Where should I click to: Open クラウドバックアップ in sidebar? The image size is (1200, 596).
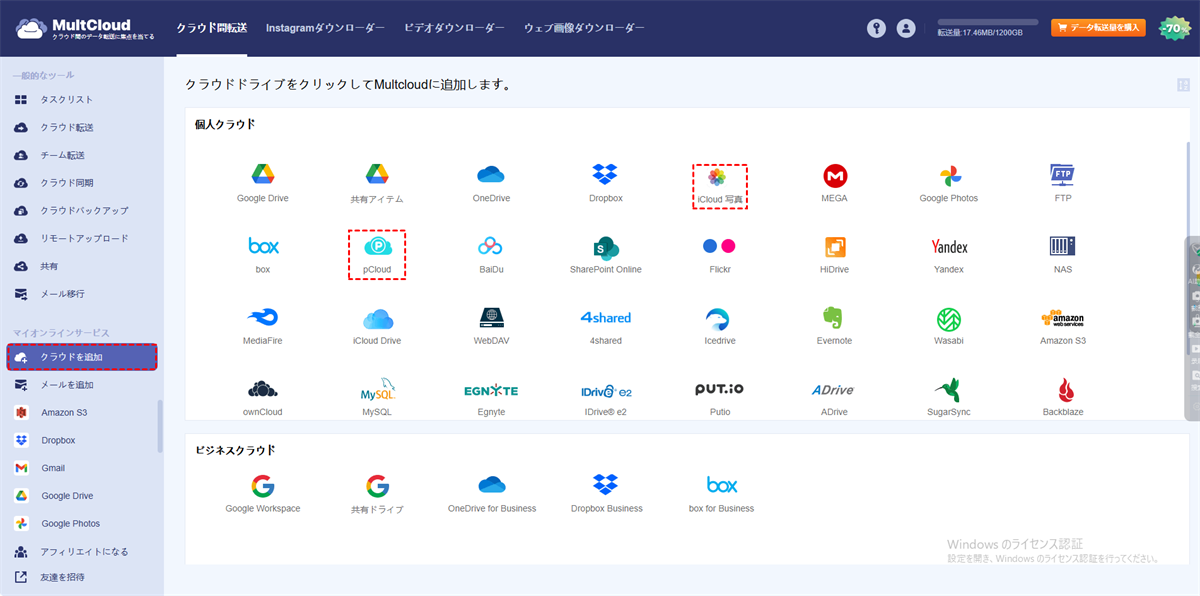point(82,211)
